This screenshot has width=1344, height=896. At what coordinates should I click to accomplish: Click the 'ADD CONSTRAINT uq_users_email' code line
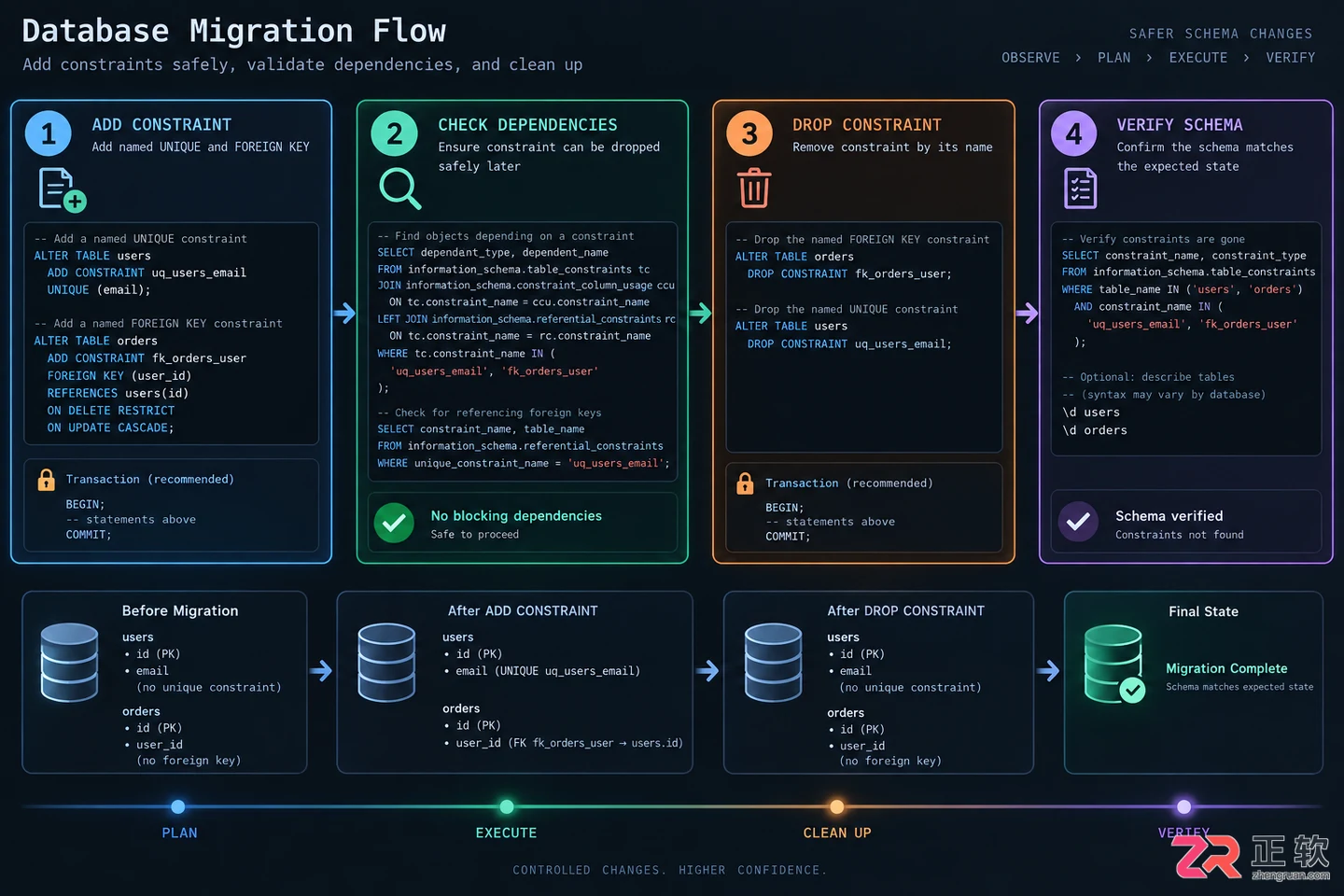[x=147, y=273]
